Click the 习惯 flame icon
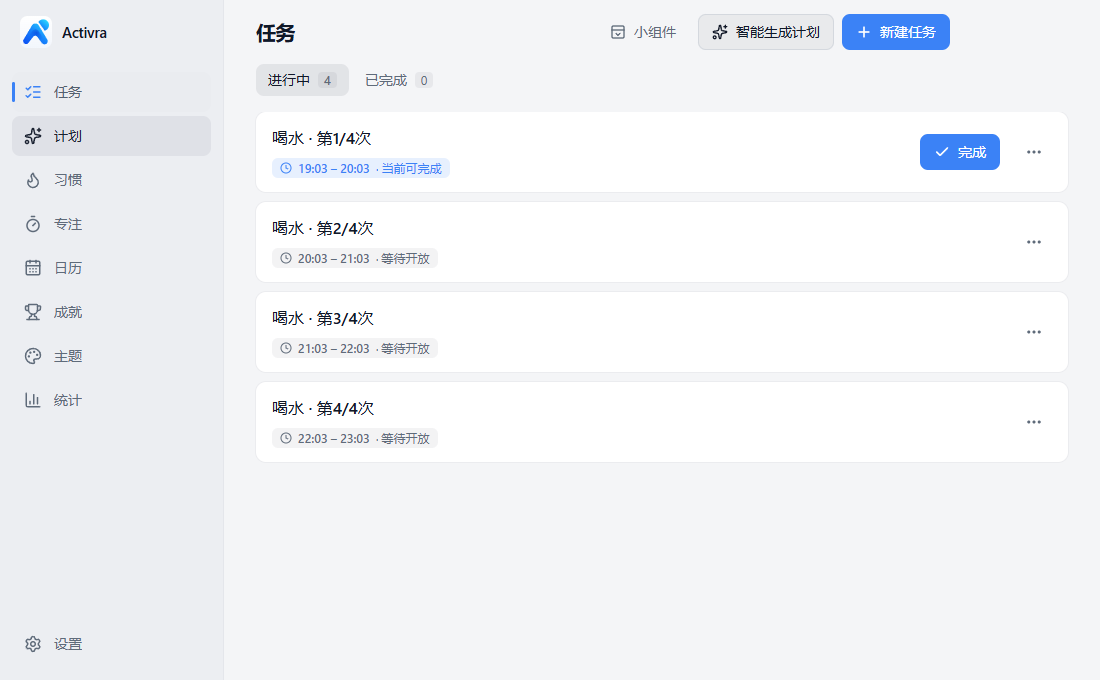Image resolution: width=1100 pixels, height=680 pixels. [33, 180]
